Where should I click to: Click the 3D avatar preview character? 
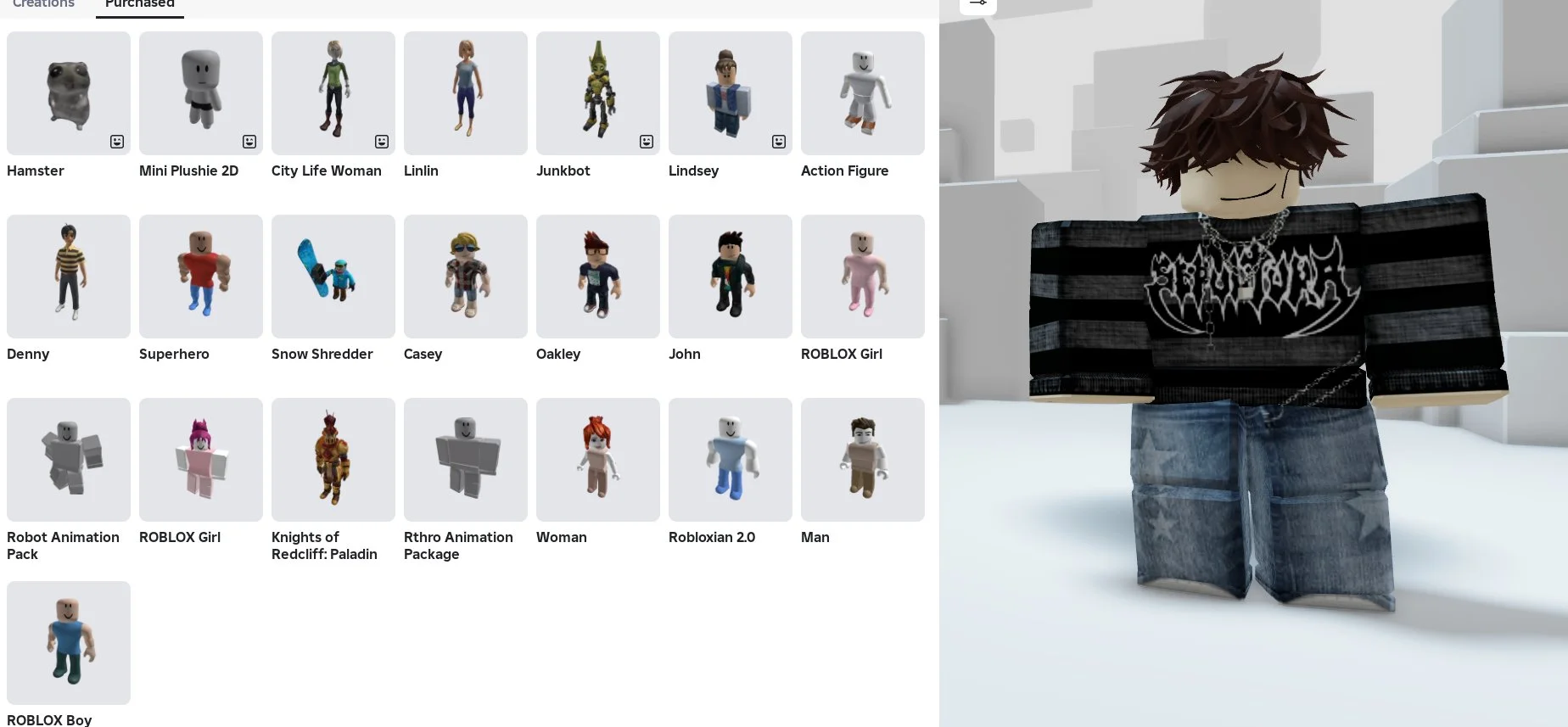click(x=1264, y=339)
